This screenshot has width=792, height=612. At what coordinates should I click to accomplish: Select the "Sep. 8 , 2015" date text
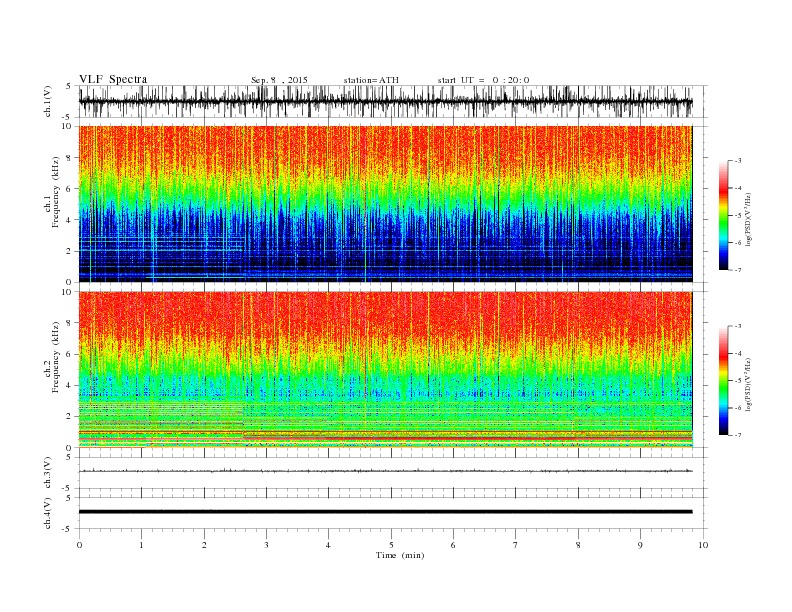point(279,80)
